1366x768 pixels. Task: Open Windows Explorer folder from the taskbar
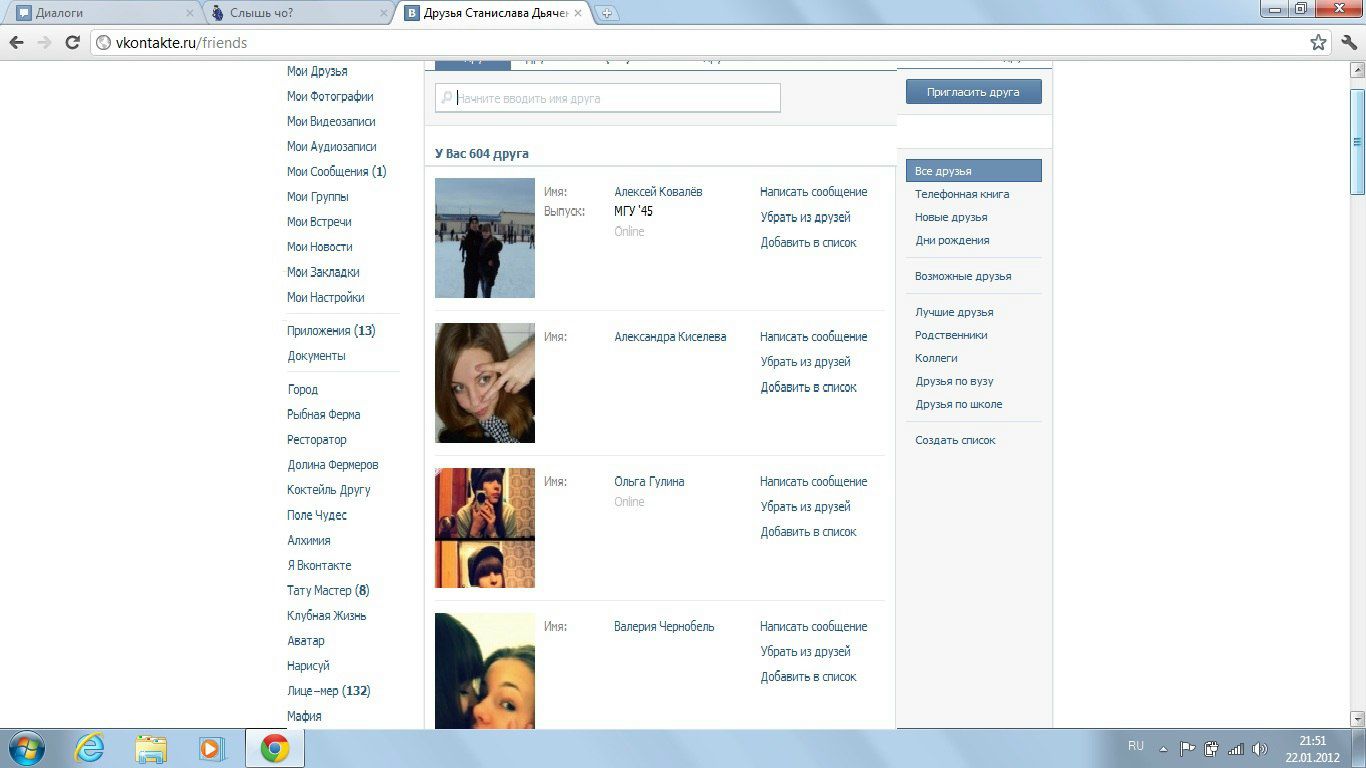coord(150,747)
